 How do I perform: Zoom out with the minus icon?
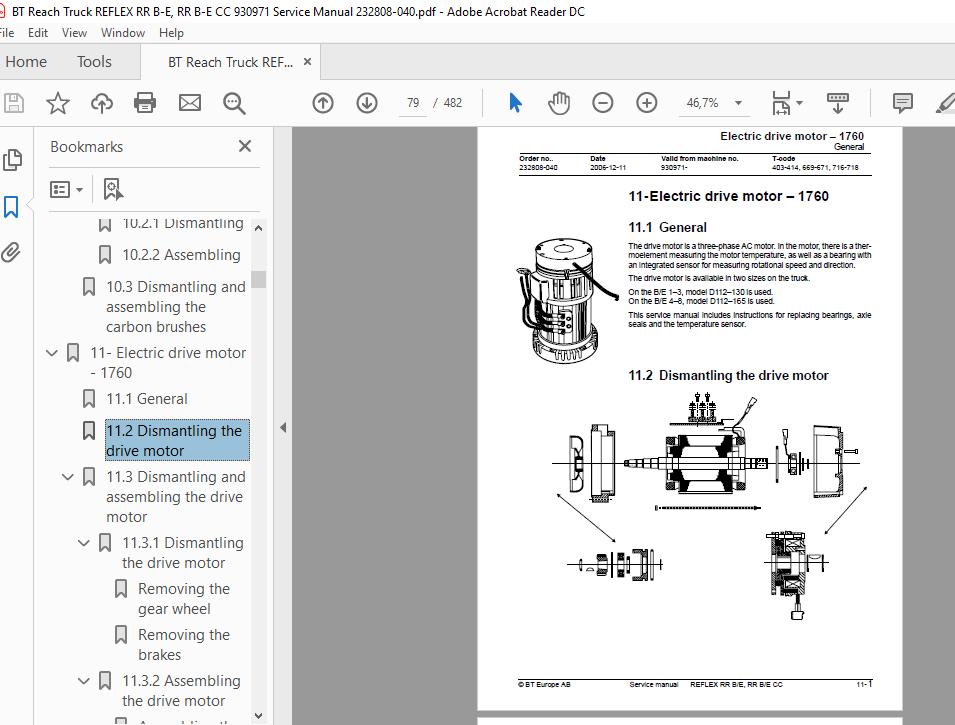[x=602, y=102]
